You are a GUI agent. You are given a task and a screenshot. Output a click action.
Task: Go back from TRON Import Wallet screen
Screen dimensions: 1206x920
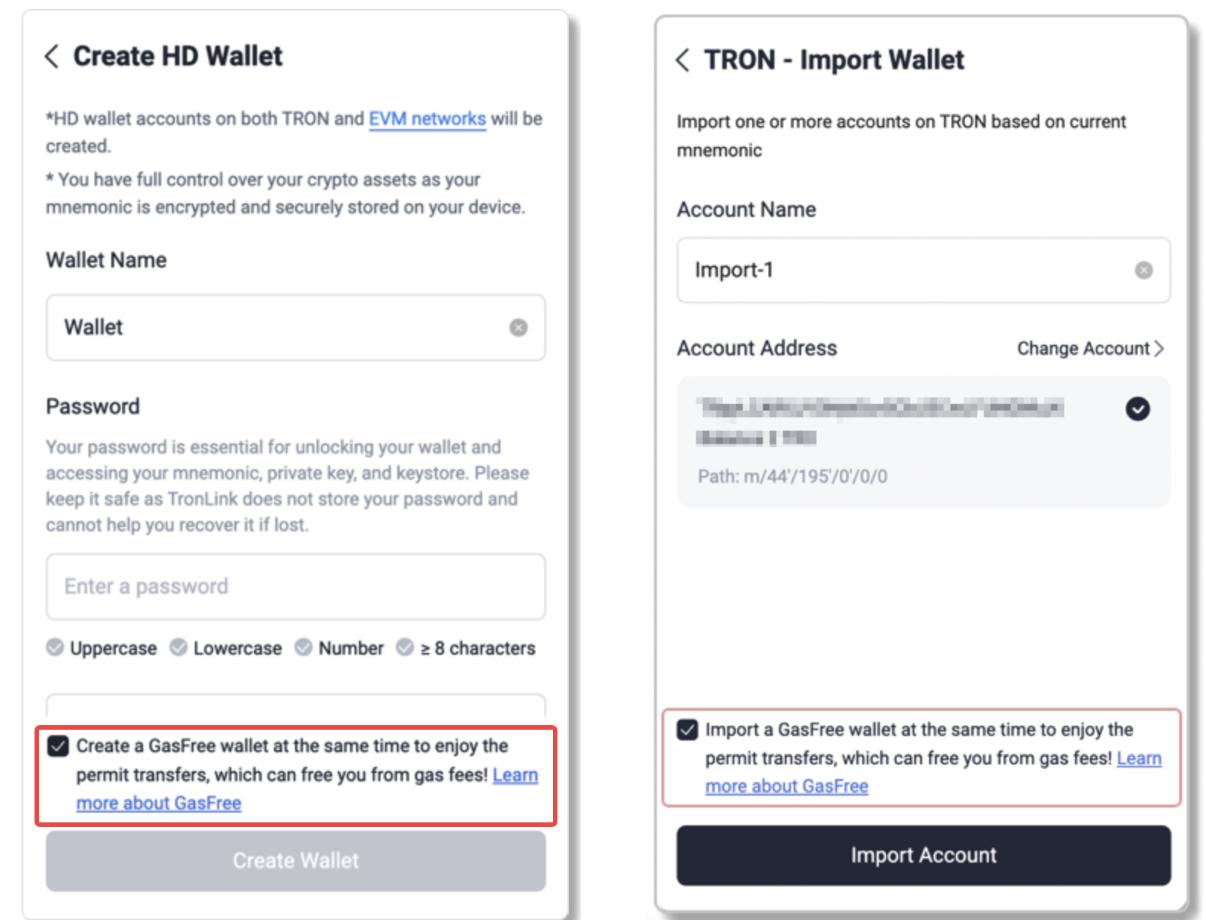tap(683, 62)
